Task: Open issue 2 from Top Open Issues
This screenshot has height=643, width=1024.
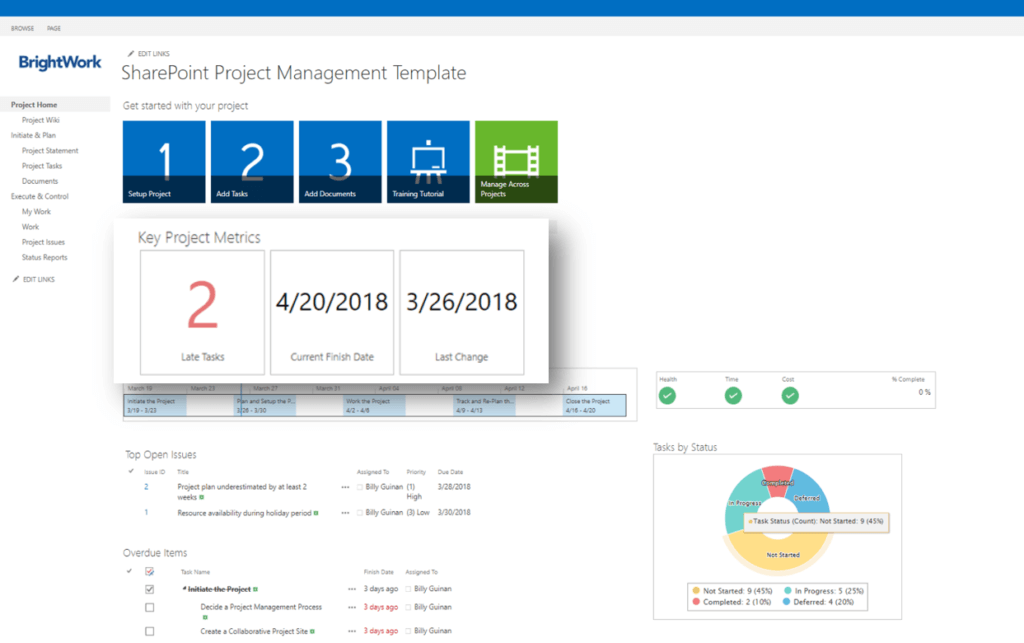Action: coord(147,486)
